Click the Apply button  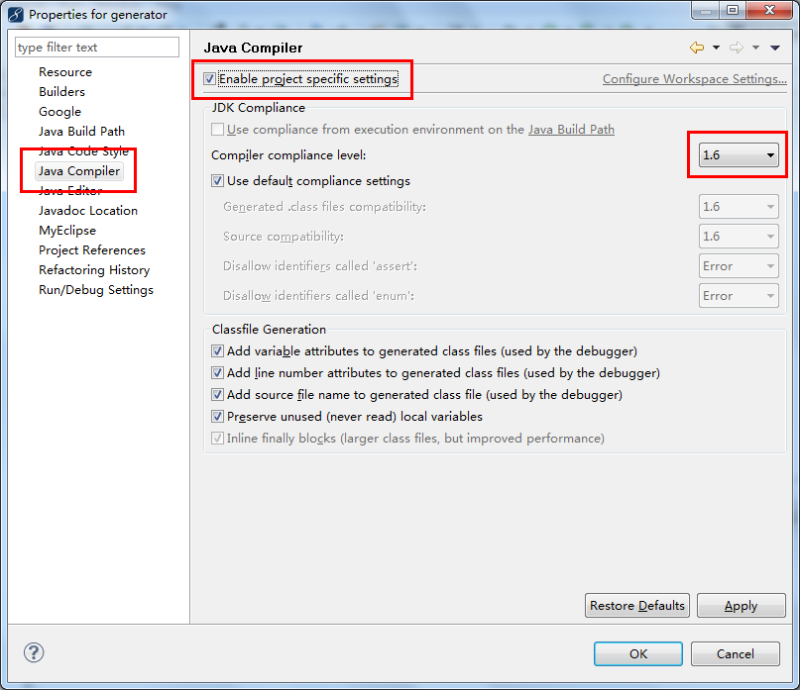coord(740,606)
